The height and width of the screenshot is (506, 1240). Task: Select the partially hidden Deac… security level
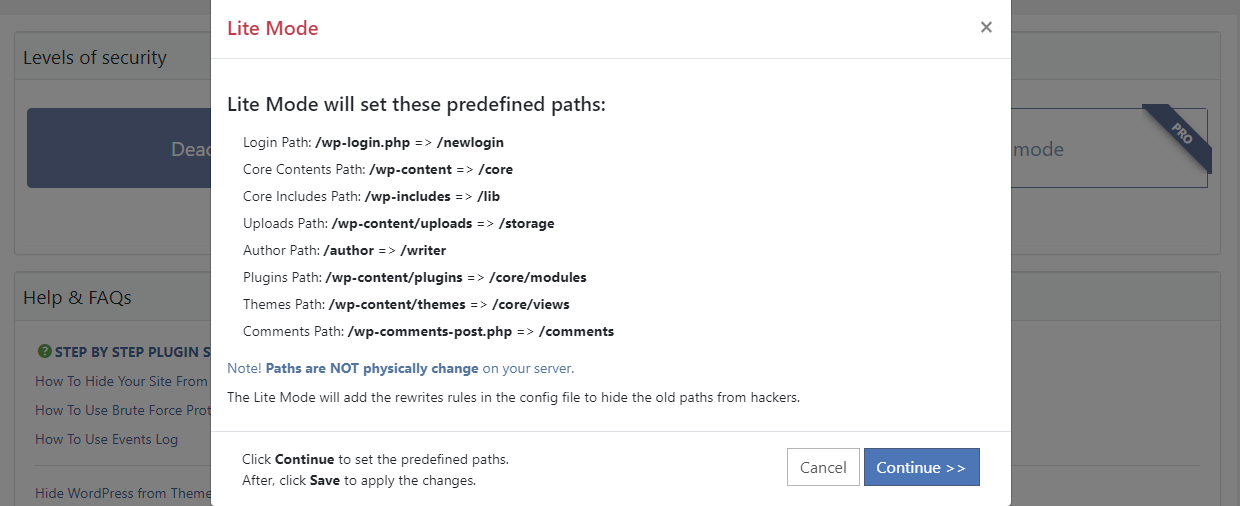(x=120, y=149)
